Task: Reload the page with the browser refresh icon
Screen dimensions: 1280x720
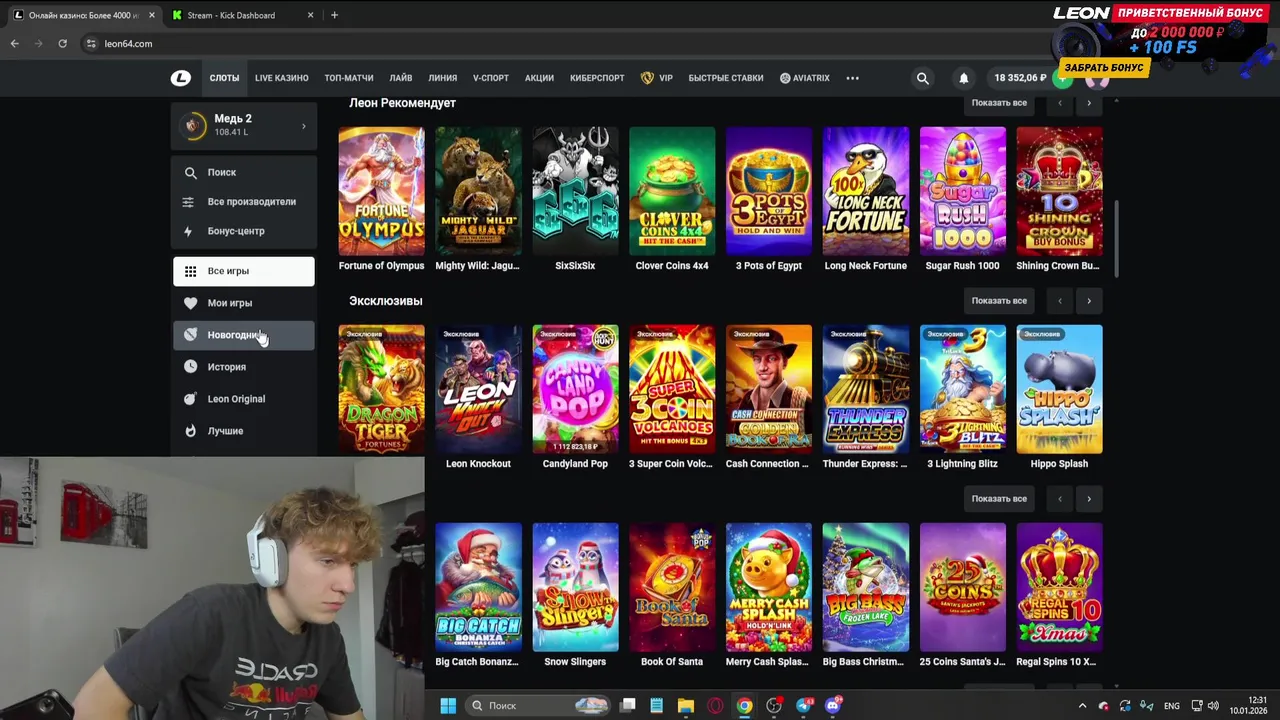Action: pos(62,44)
